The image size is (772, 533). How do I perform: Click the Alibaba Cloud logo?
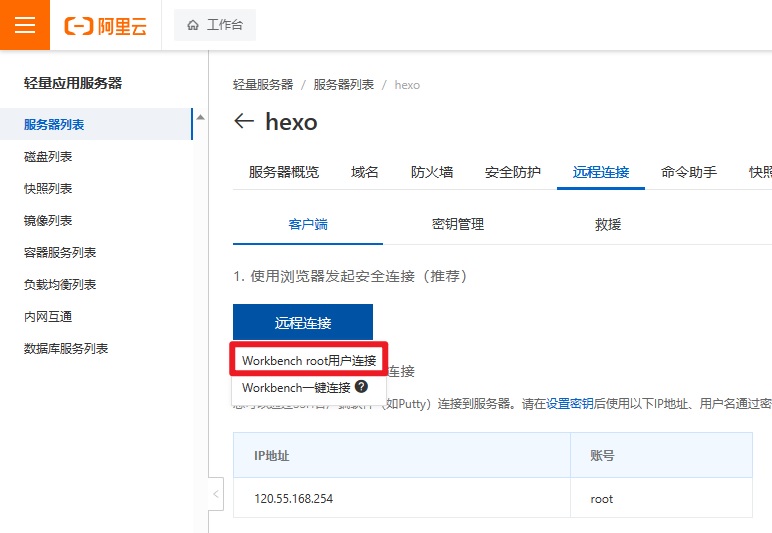tap(105, 26)
